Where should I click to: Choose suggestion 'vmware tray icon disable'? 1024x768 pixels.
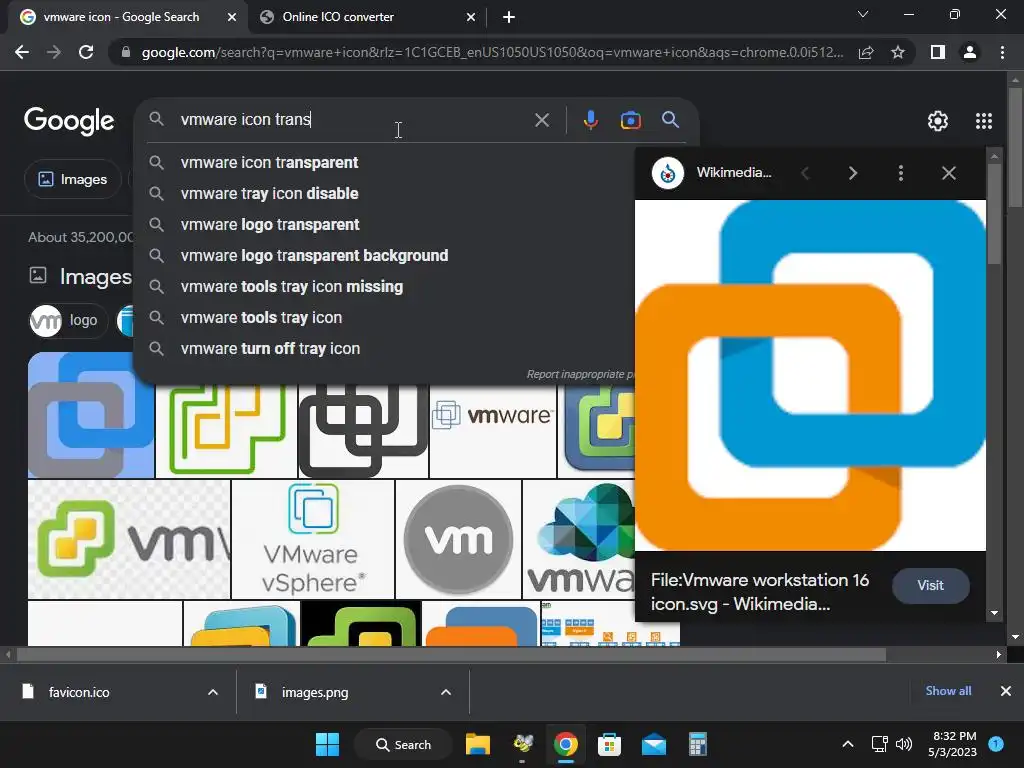tap(385, 193)
